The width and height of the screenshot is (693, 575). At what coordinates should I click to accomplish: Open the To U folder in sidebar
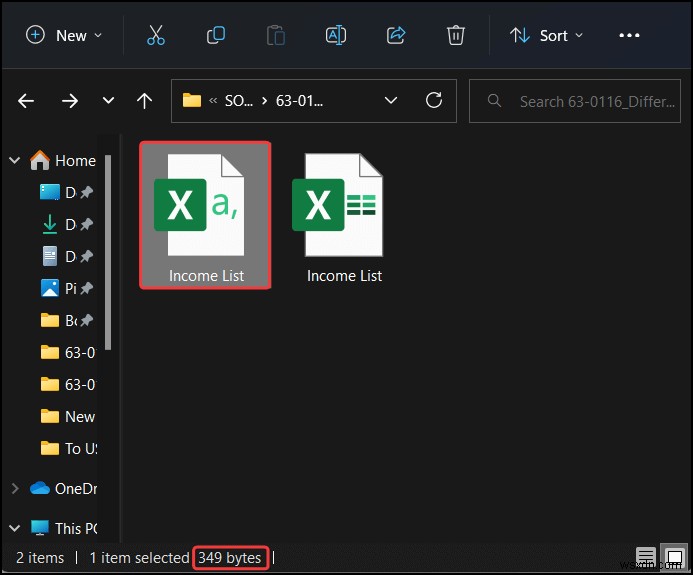click(x=68, y=448)
